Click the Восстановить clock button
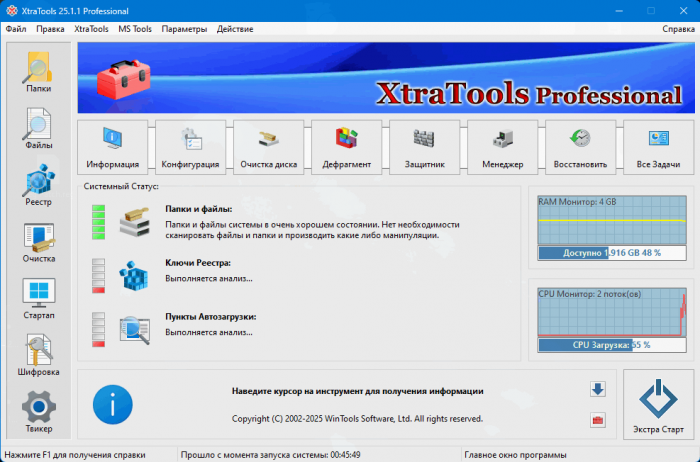The image size is (700, 462). (x=580, y=147)
